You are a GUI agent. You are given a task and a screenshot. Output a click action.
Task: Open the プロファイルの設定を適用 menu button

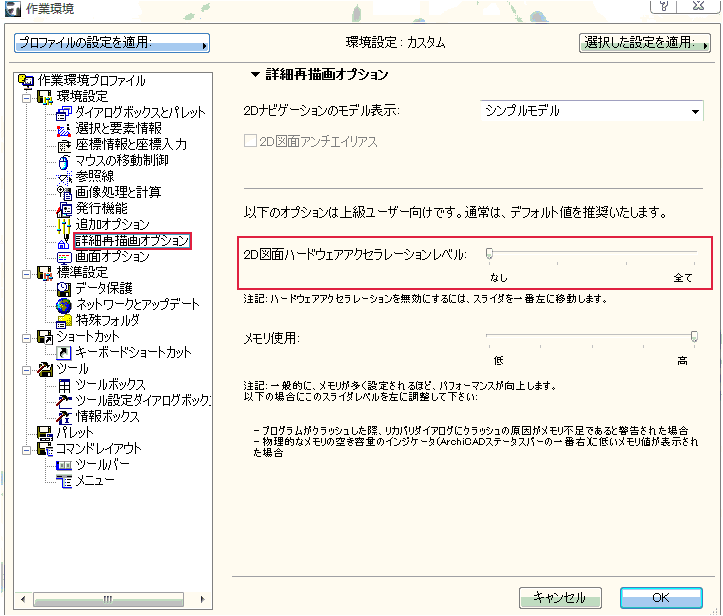[x=112, y=43]
